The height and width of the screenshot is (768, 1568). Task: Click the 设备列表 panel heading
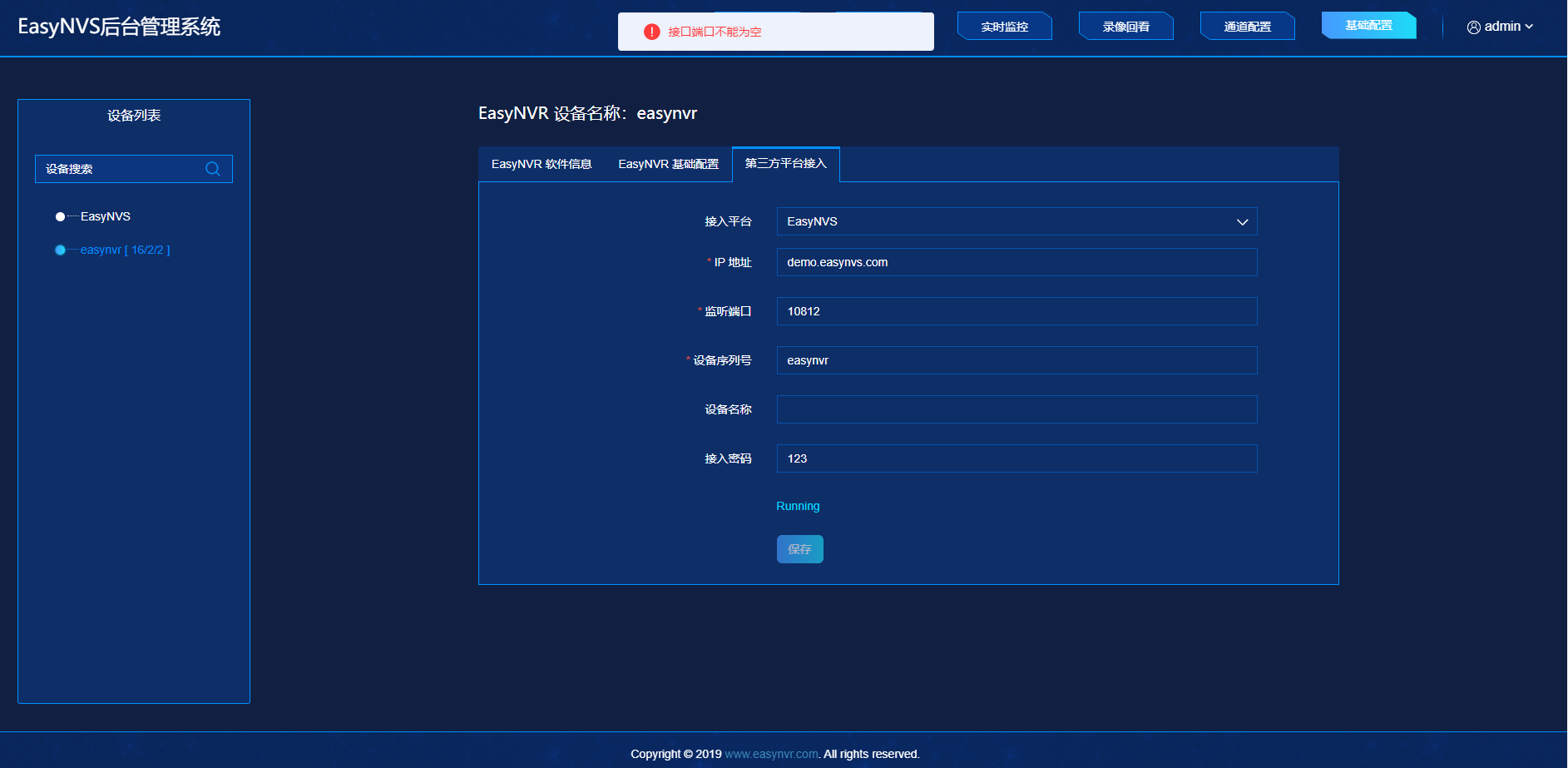pos(134,116)
